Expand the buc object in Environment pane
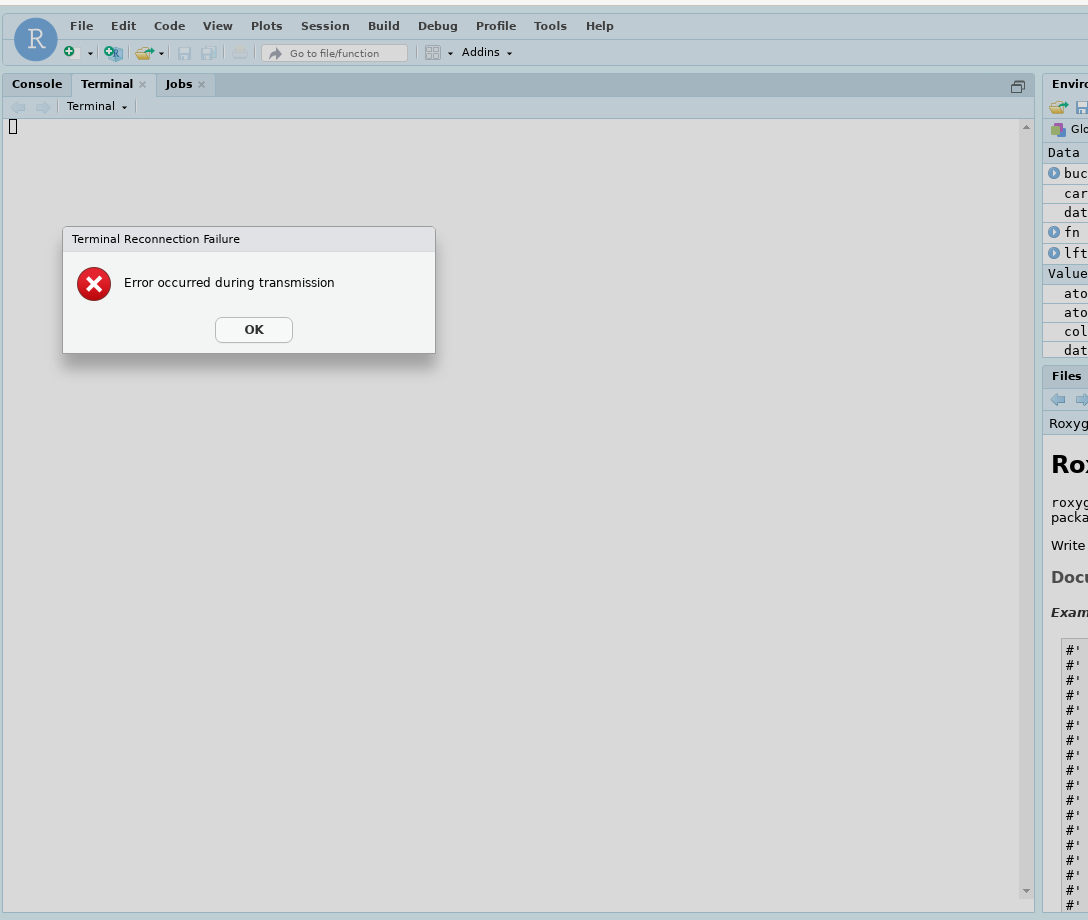This screenshot has height=920, width=1088. (1053, 173)
